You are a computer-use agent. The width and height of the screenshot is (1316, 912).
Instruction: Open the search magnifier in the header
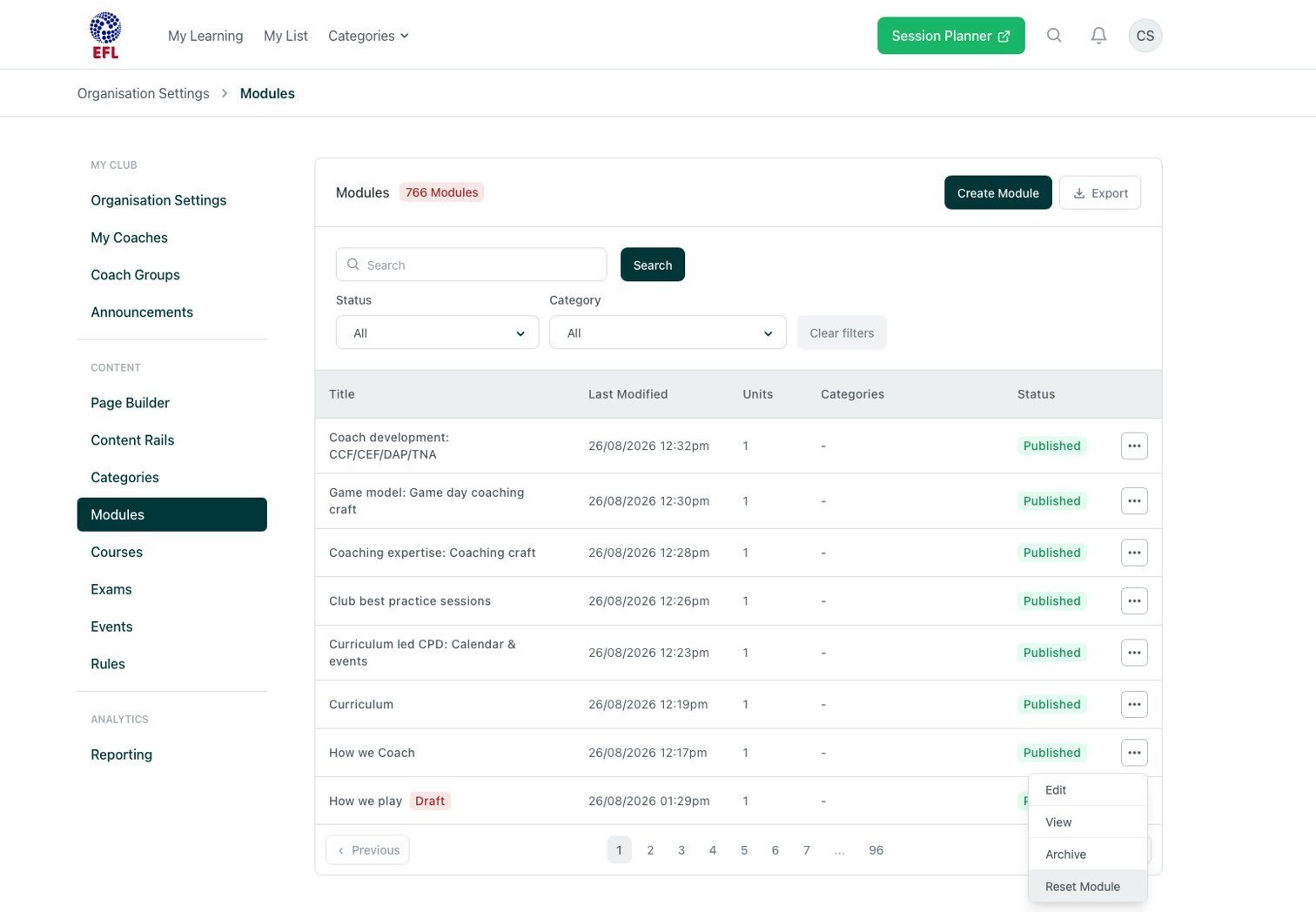(x=1054, y=36)
